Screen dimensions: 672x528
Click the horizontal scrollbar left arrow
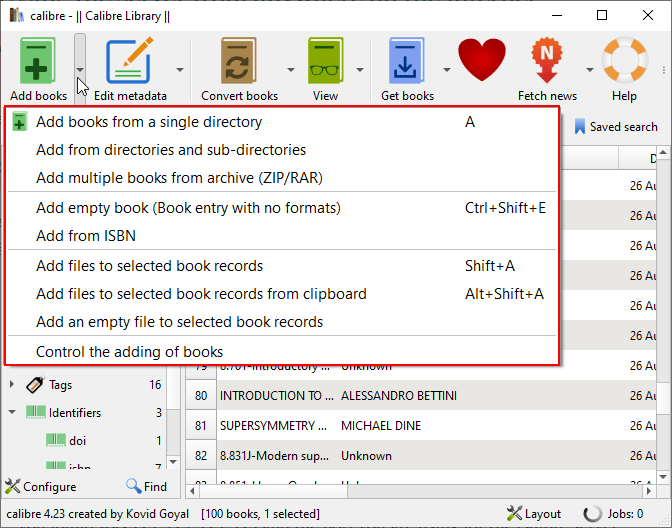pyautogui.click(x=192, y=491)
